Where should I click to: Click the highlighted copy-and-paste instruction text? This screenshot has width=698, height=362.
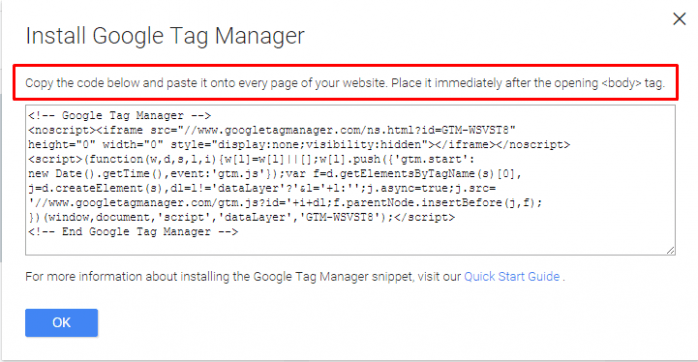click(x=345, y=83)
